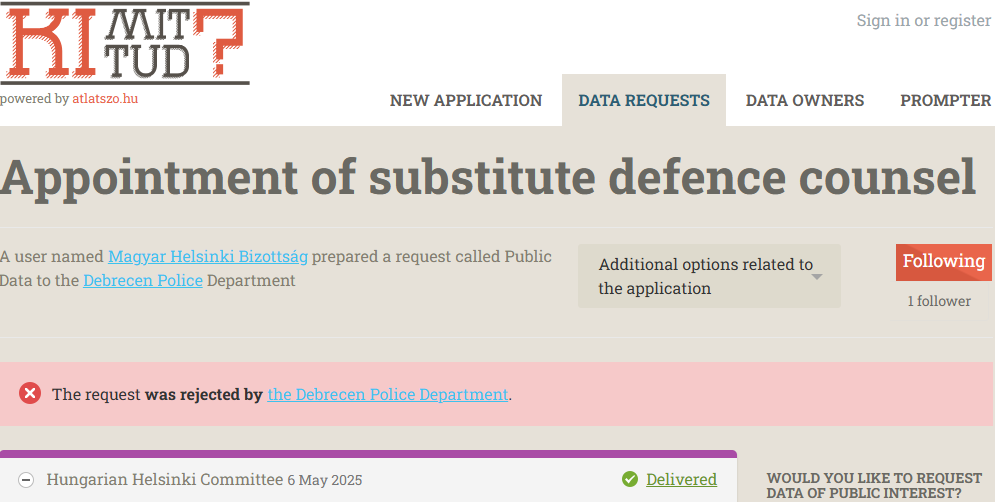Open Additional options related to the application dropdown
Image resolution: width=995 pixels, height=502 pixels.
point(709,276)
